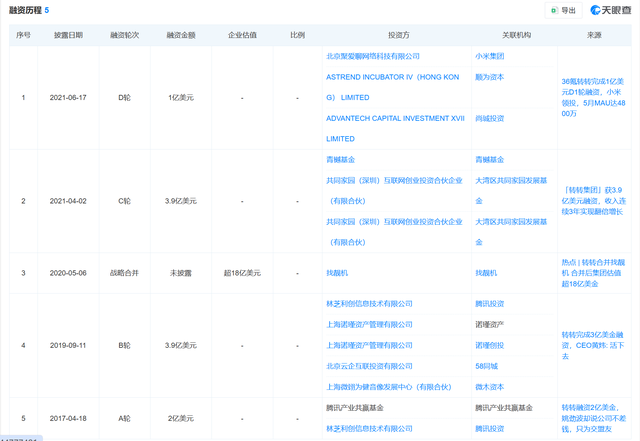This screenshot has height=441, width=640.
Task: Click the 3.9亿美元 amount in the C轮 row
Action: tap(181, 201)
